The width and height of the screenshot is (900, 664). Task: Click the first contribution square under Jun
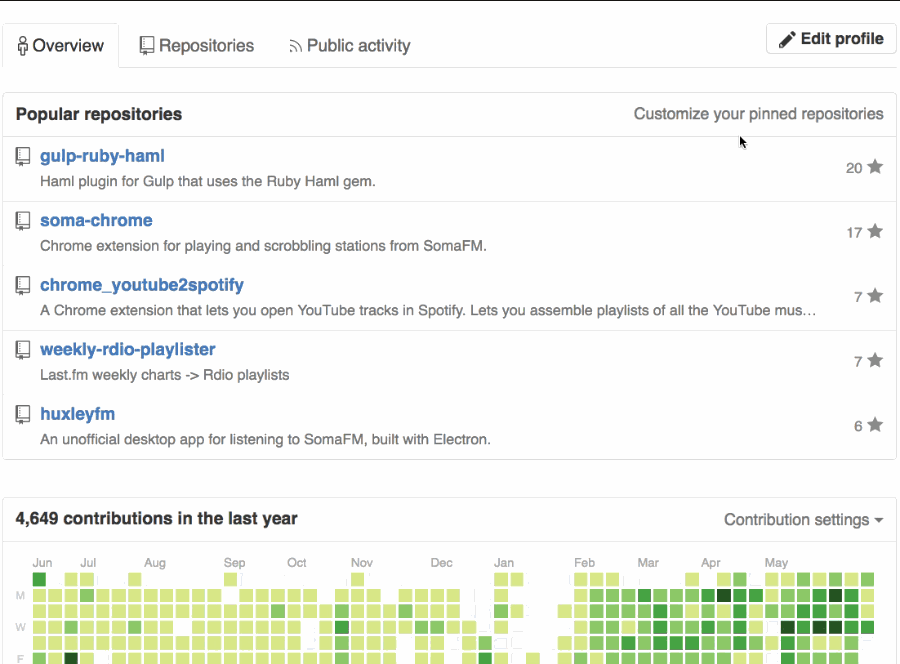click(x=40, y=579)
